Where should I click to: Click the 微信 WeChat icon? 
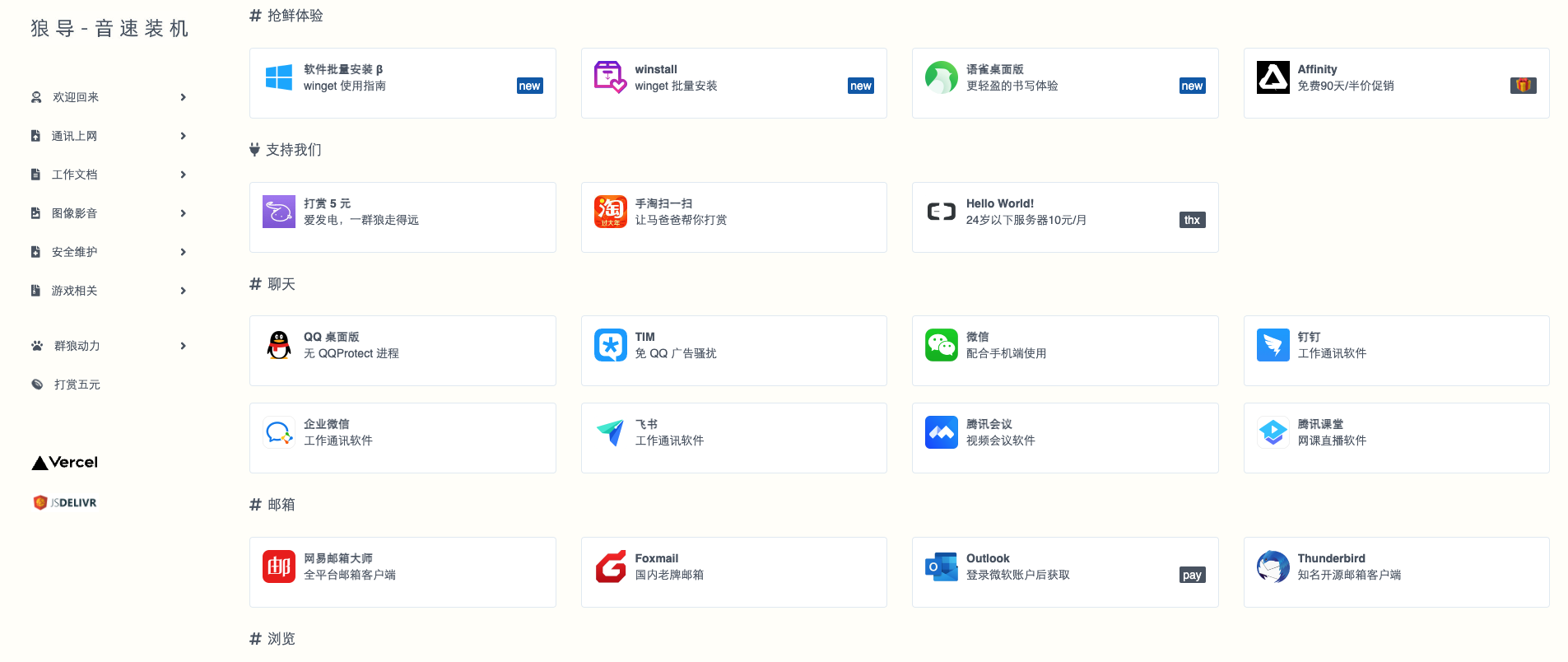tap(941, 345)
